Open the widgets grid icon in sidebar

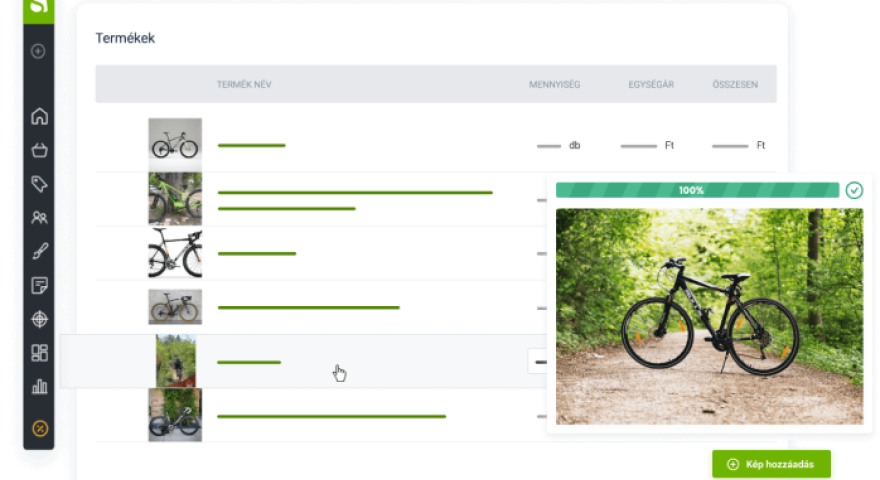click(x=39, y=353)
